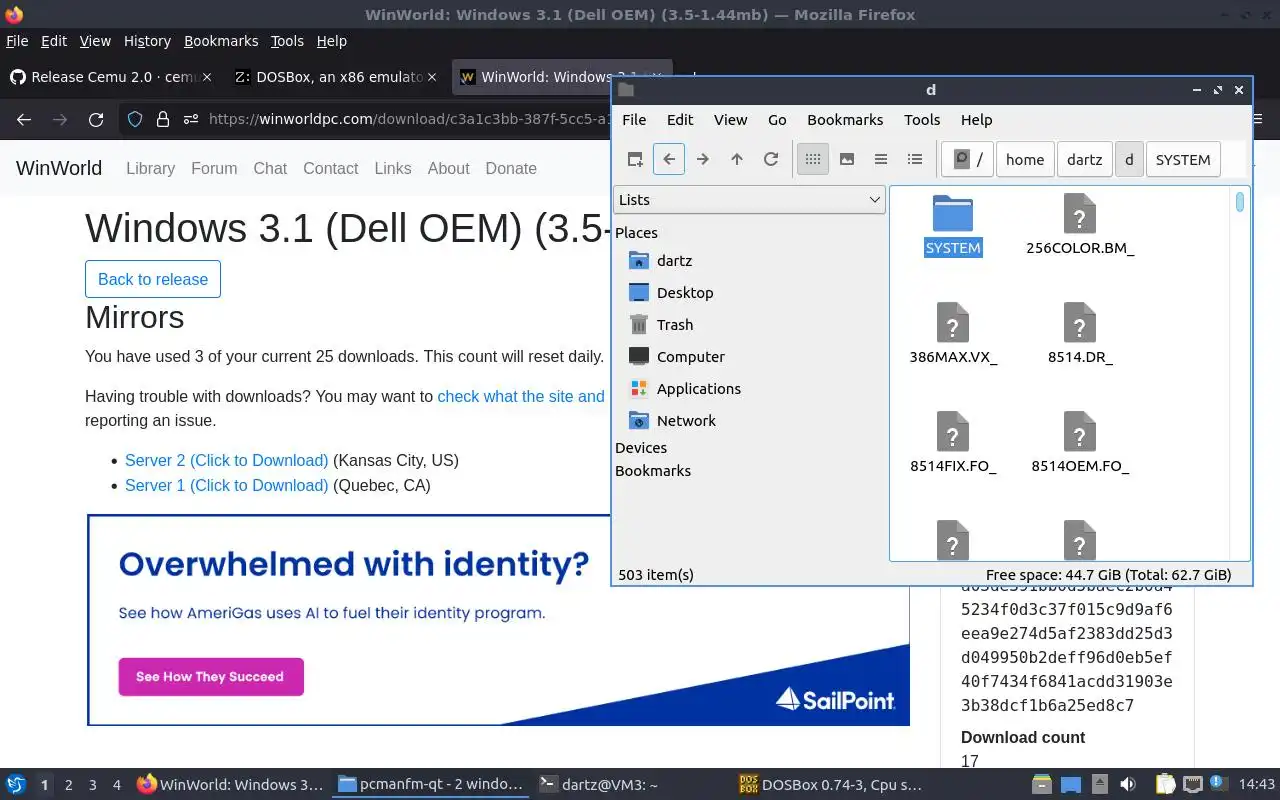Open Chat in WinWorld navbar

(x=270, y=168)
